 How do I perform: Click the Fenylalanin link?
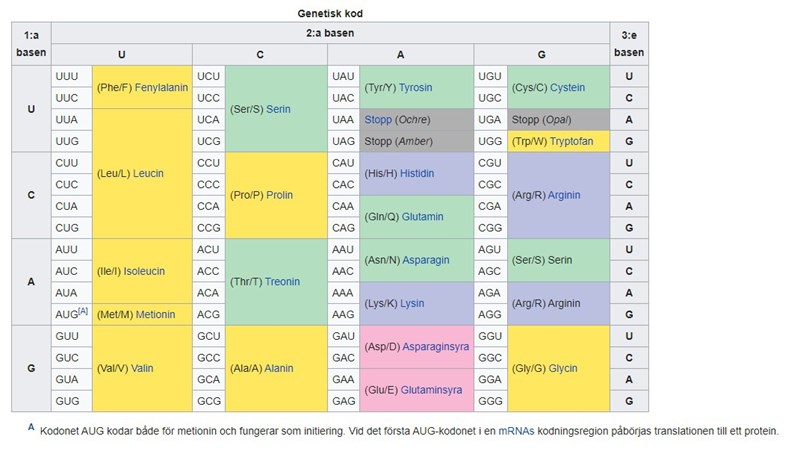pyautogui.click(x=162, y=87)
